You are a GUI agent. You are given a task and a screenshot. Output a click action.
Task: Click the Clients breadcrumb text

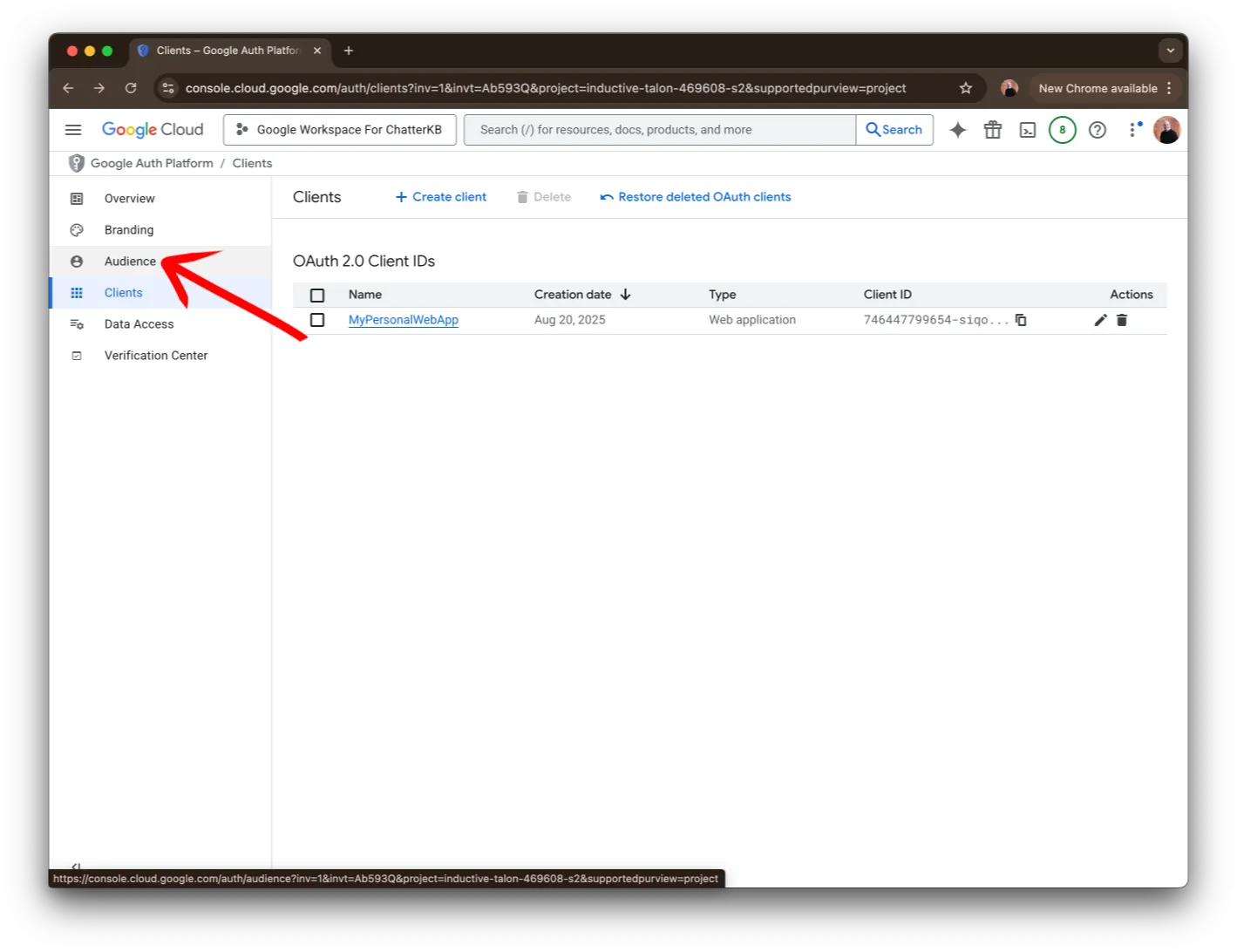point(252,163)
